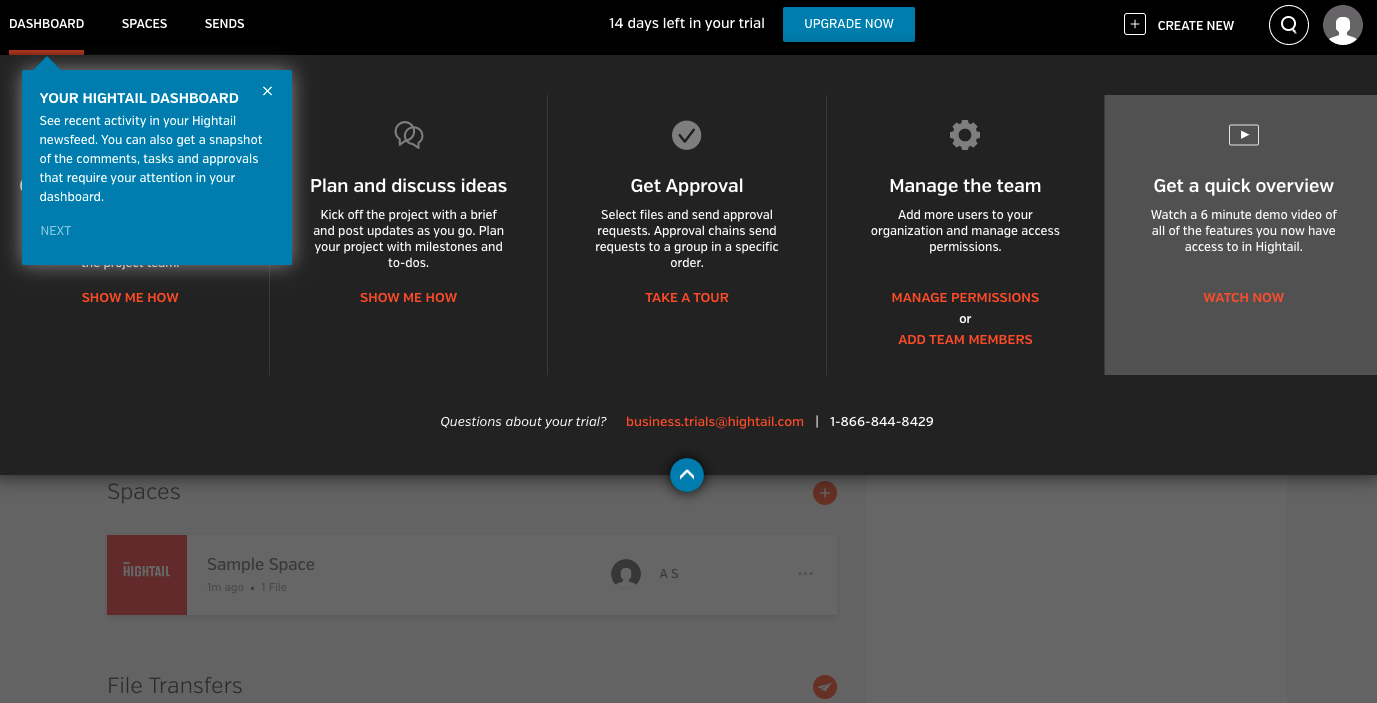Click the Manage Permissions link
The width and height of the screenshot is (1377, 703).
pos(965,298)
